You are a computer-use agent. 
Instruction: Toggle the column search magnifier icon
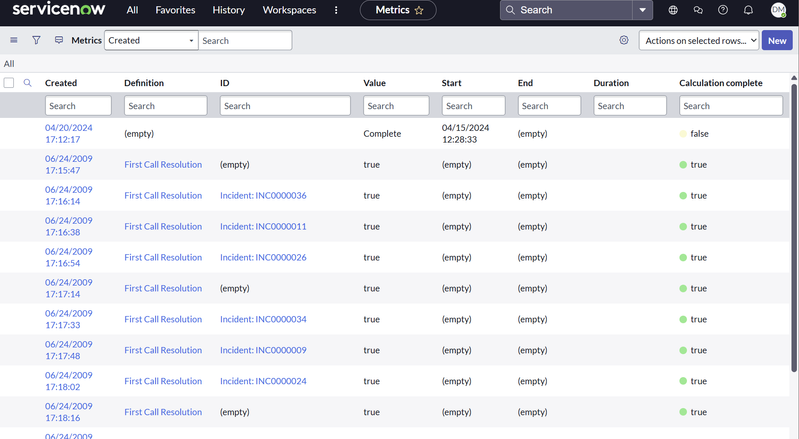point(28,83)
